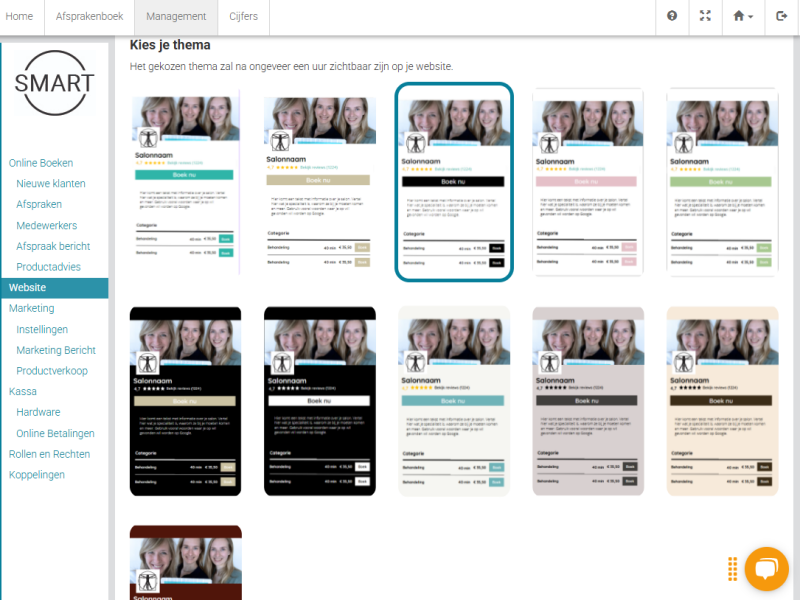
Task: Open Rollen en Rechten
Action: (49, 454)
